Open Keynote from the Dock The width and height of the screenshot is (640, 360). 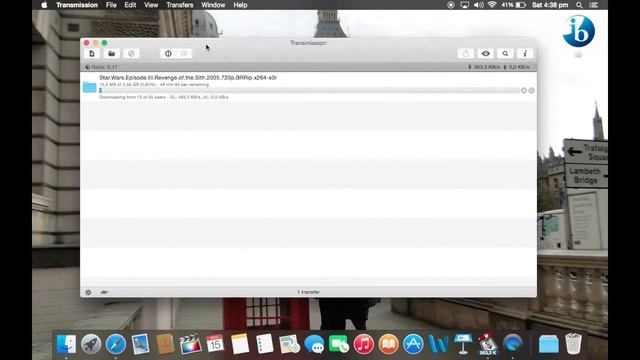click(463, 344)
